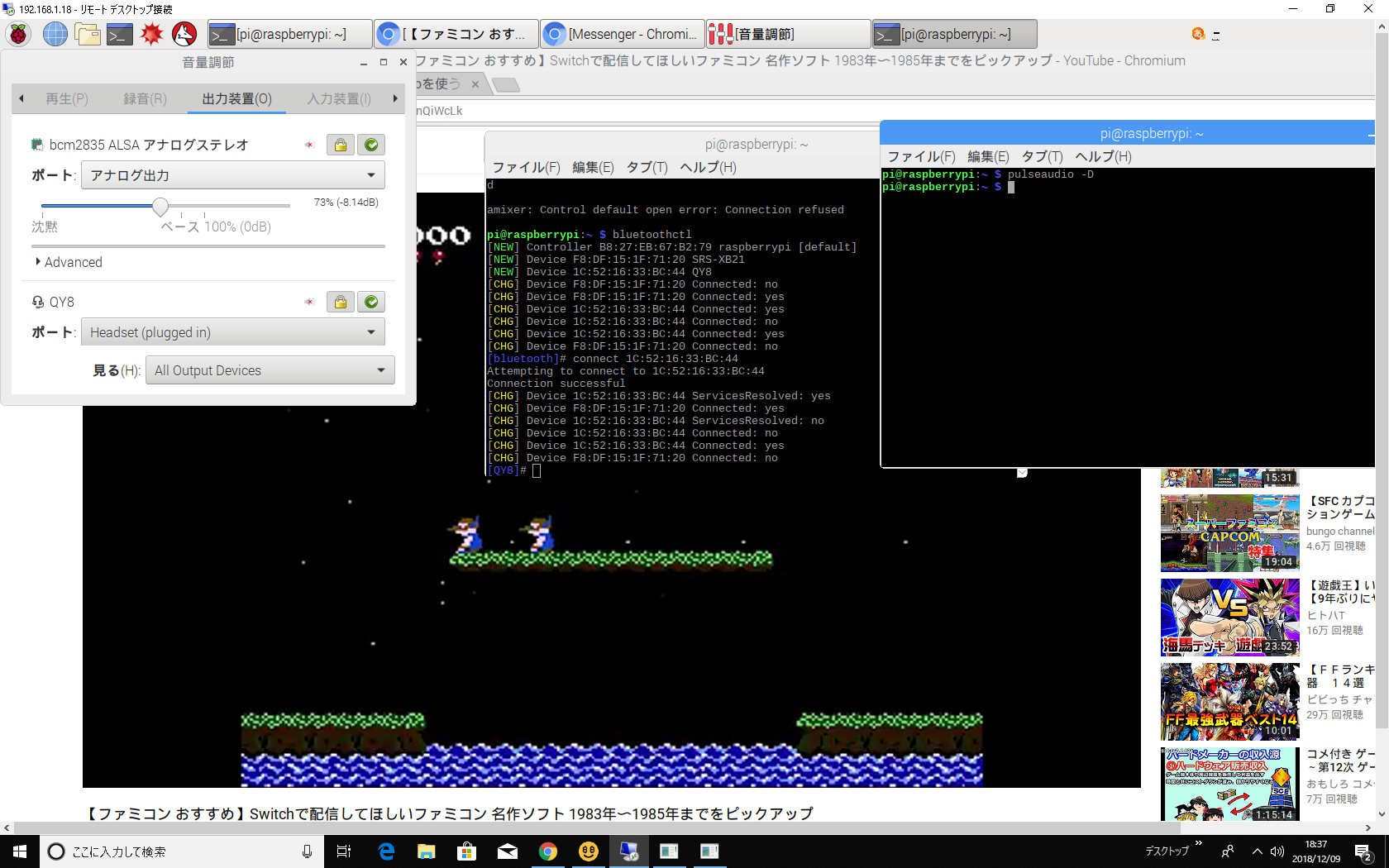Viewport: 1389px width, 868px height.
Task: Open the All Output Devices dropdown
Action: (x=270, y=370)
